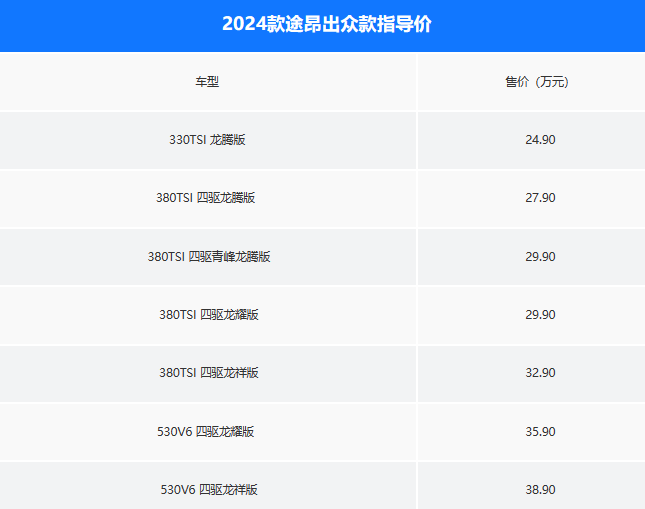Click the 530V6 四驱龙耀版 model cell

point(206,432)
